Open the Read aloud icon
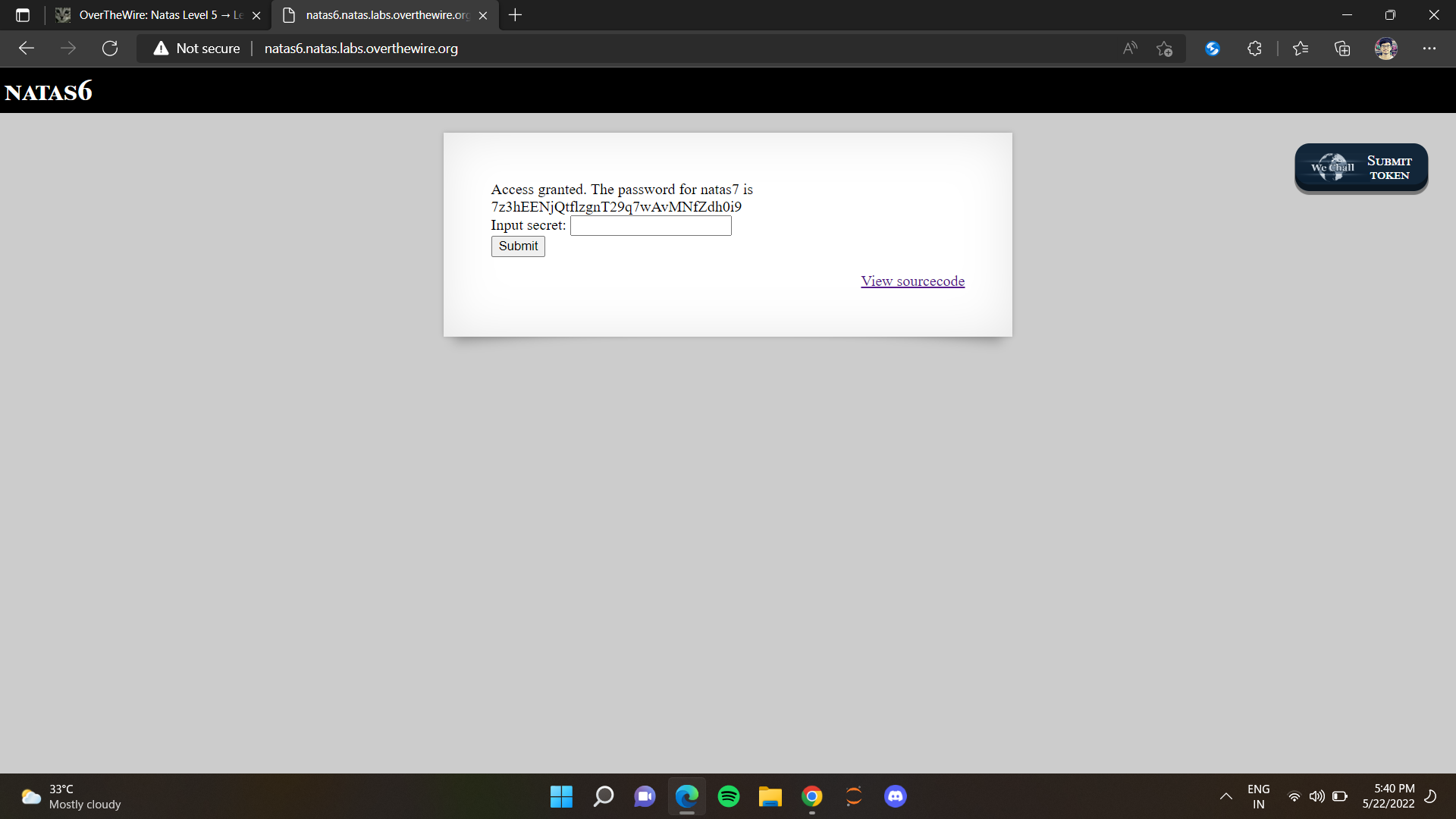Screen dimensions: 1456x819 pos(1130,49)
